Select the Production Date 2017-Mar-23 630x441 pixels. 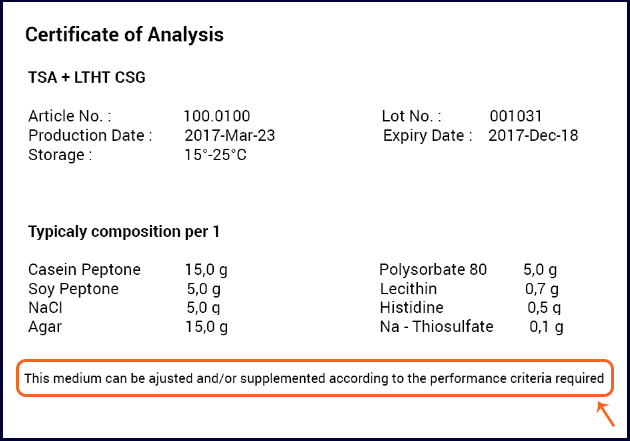point(230,135)
